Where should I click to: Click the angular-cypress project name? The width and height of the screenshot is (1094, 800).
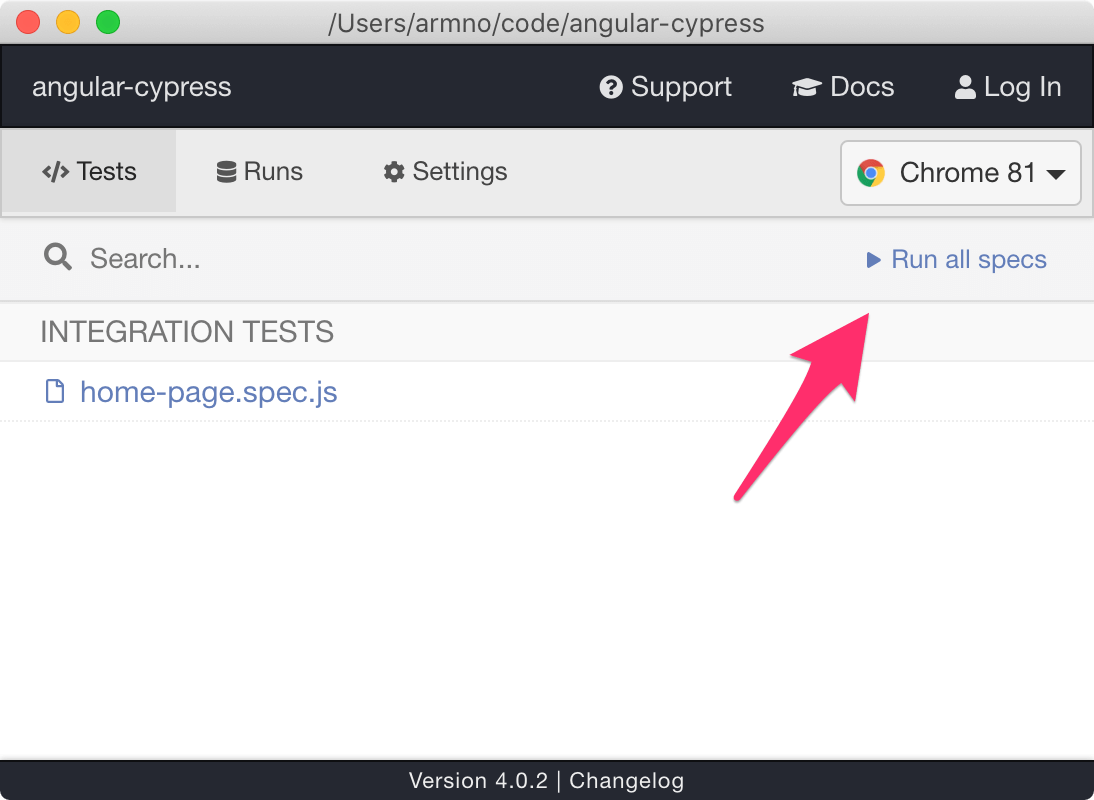pos(132,87)
